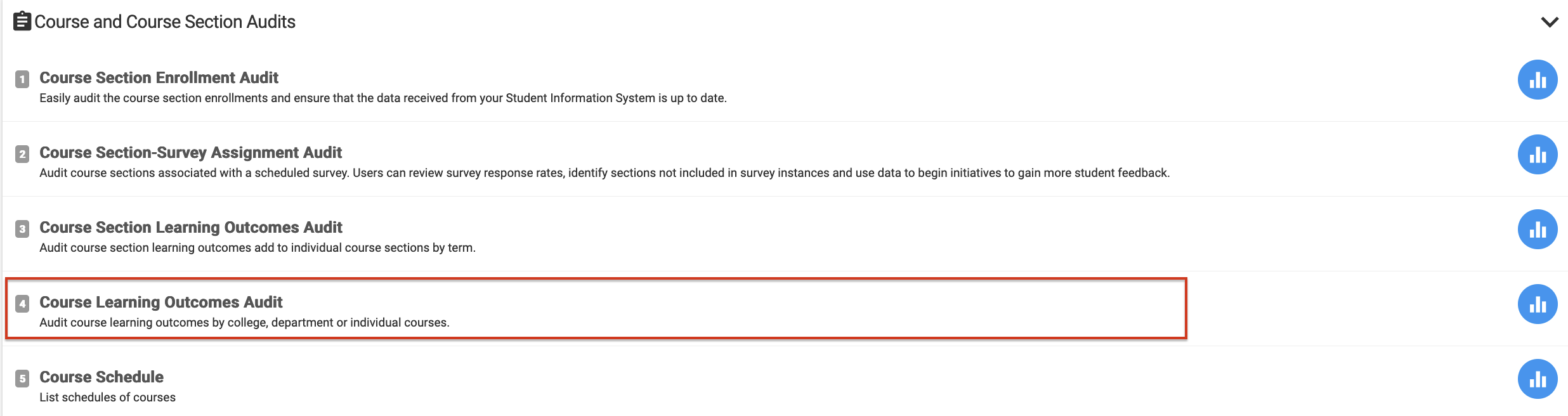Open chart icon for Course Section Enrollment Audit
Image resolution: width=1568 pixels, height=416 pixels.
tap(1537, 80)
